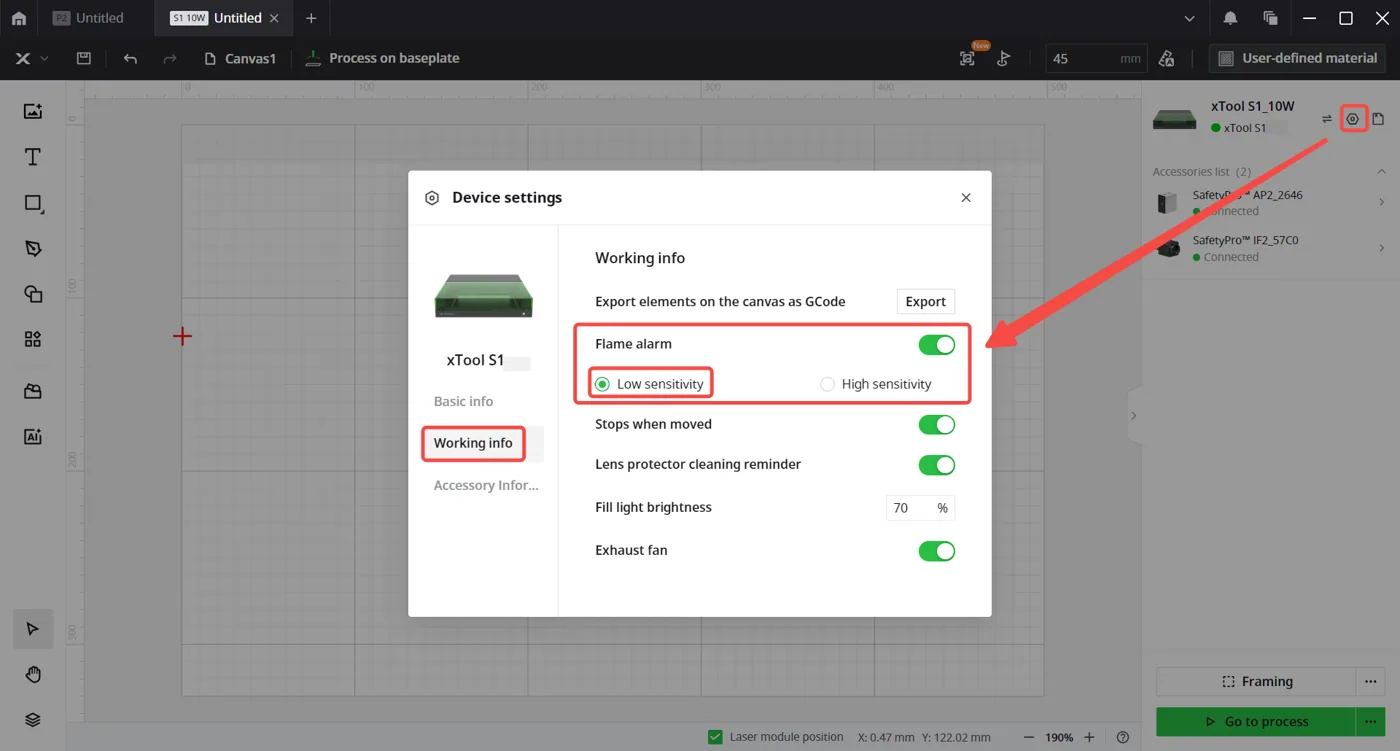Click the Go to process button
Viewport: 1400px width, 751px height.
pos(1257,722)
